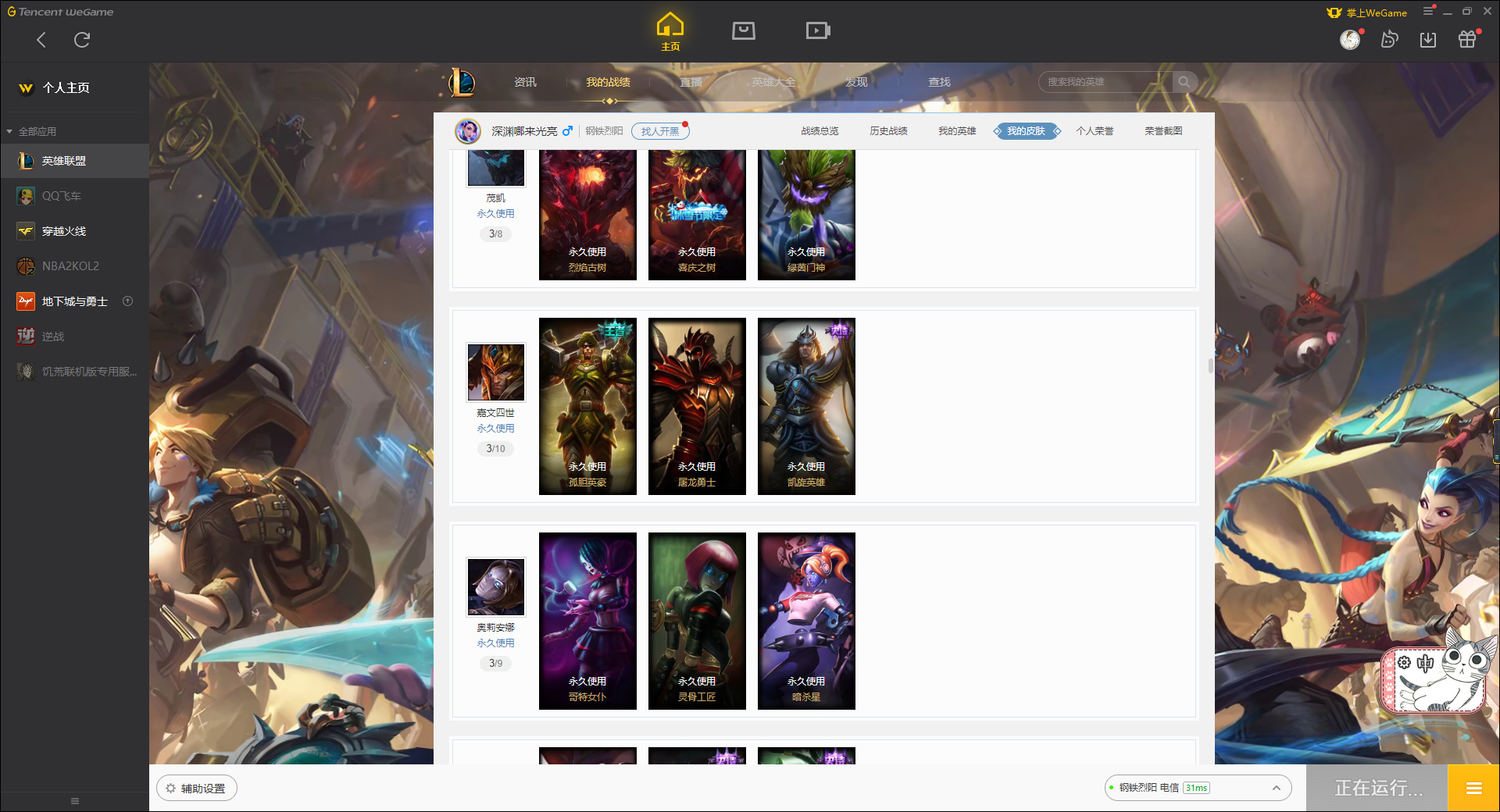The width and height of the screenshot is (1500, 812).
Task: Open the 烈焰古树 skin card
Action: (587, 215)
